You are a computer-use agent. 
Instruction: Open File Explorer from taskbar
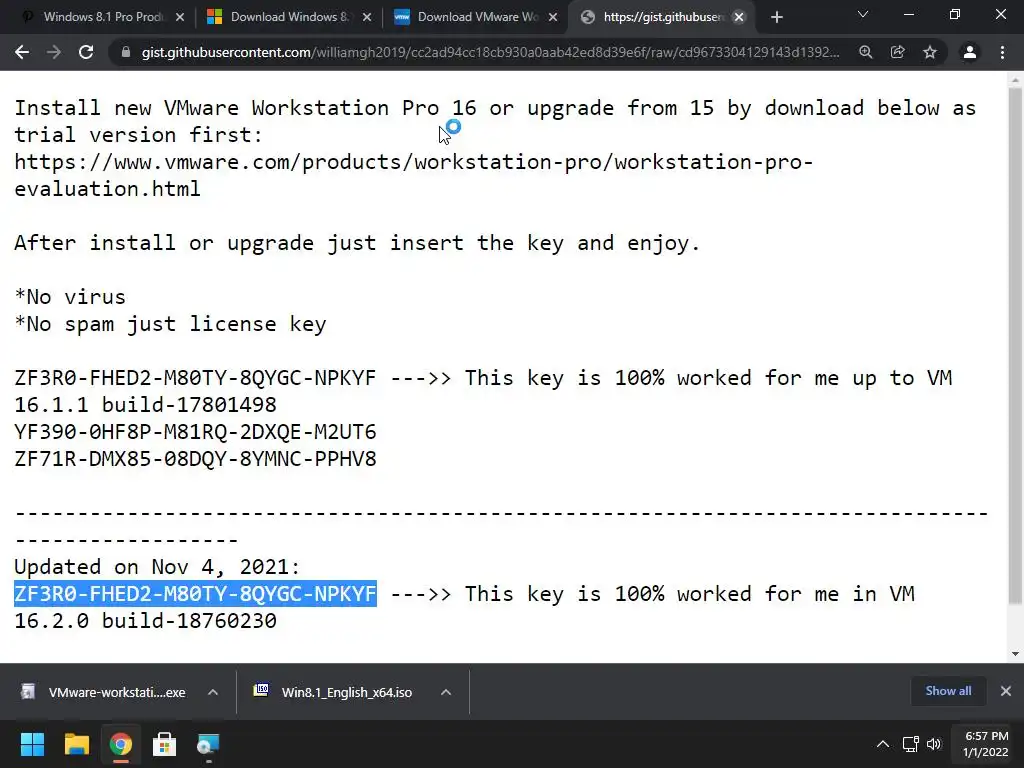[76, 744]
